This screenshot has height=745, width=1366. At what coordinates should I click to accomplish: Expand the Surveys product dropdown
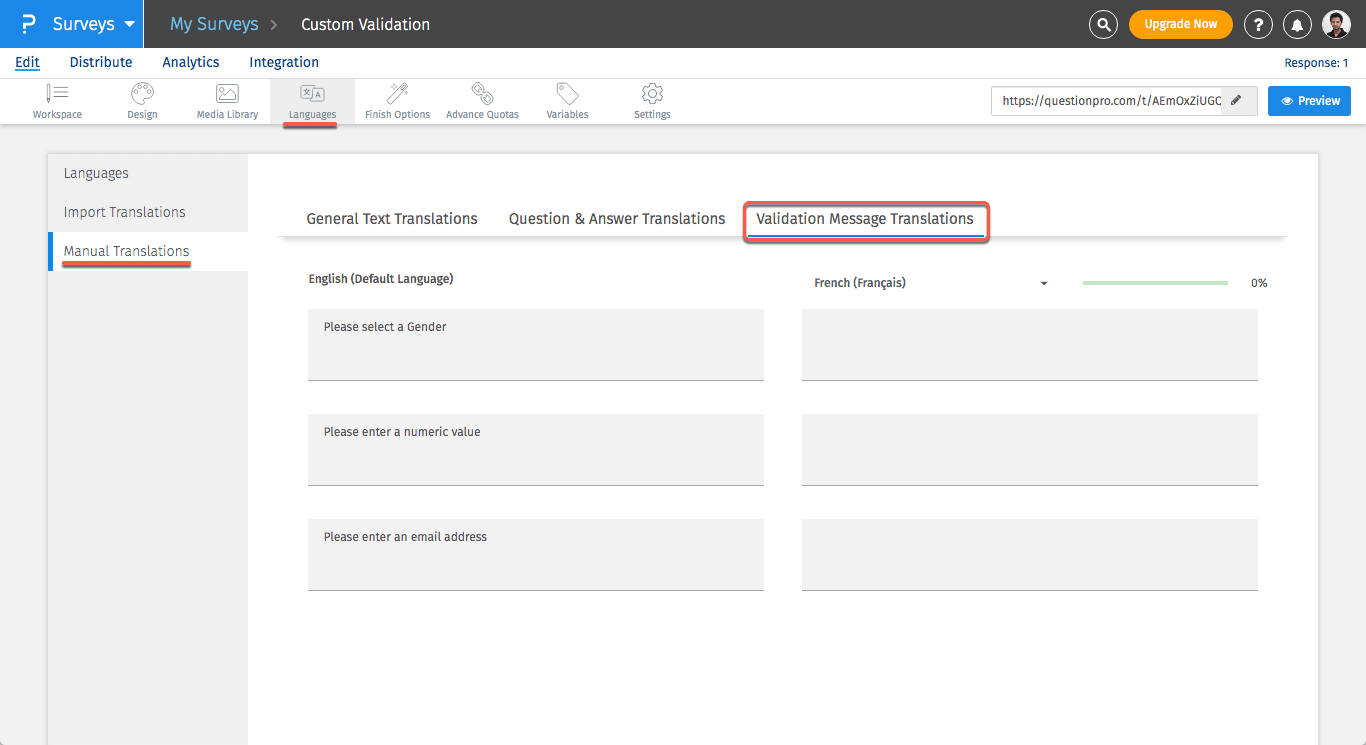(129, 24)
